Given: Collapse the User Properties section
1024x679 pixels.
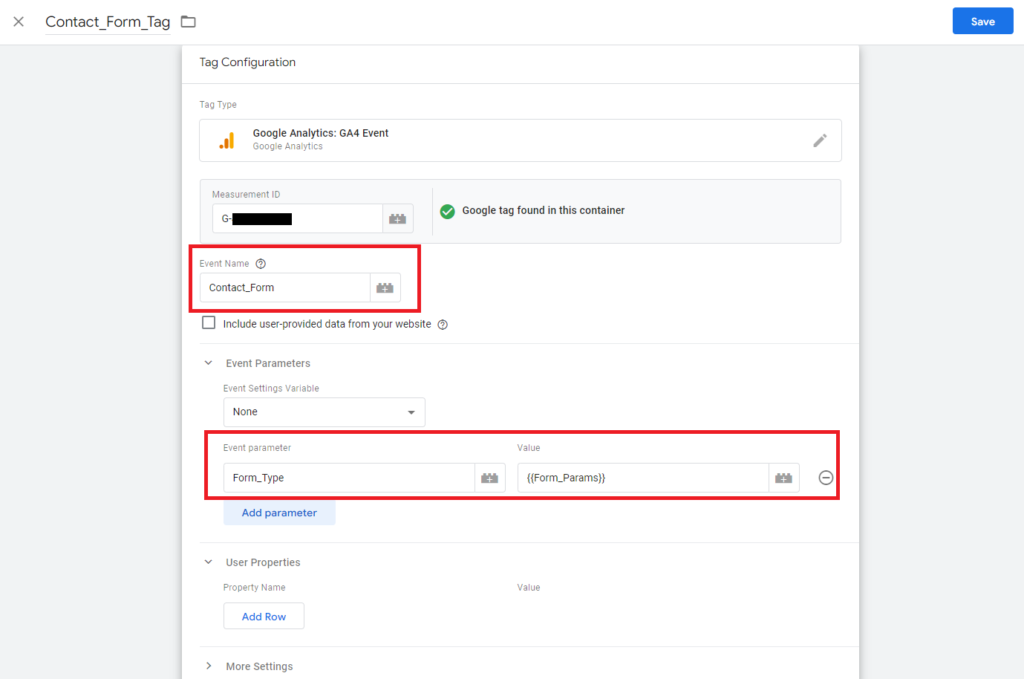Looking at the screenshot, I should (209, 562).
